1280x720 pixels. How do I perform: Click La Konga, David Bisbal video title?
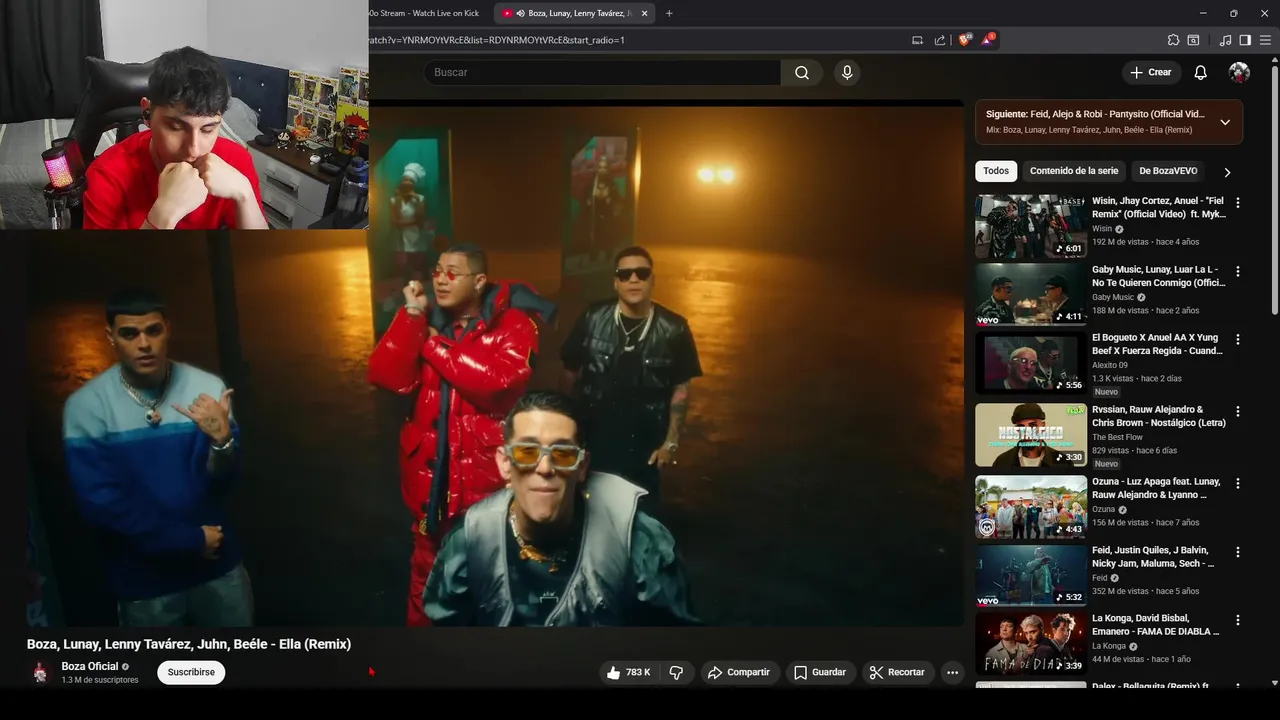click(x=1155, y=625)
